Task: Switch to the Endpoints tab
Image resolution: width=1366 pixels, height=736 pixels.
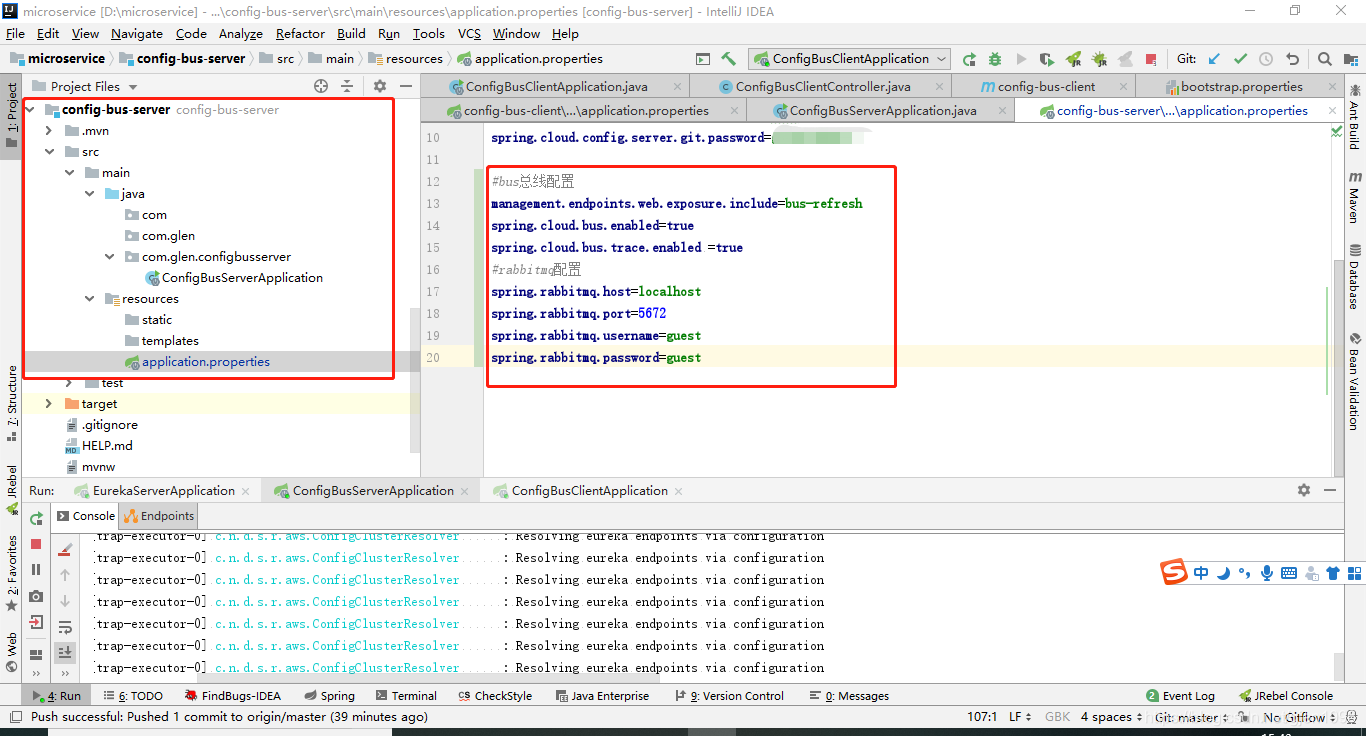Action: click(159, 516)
